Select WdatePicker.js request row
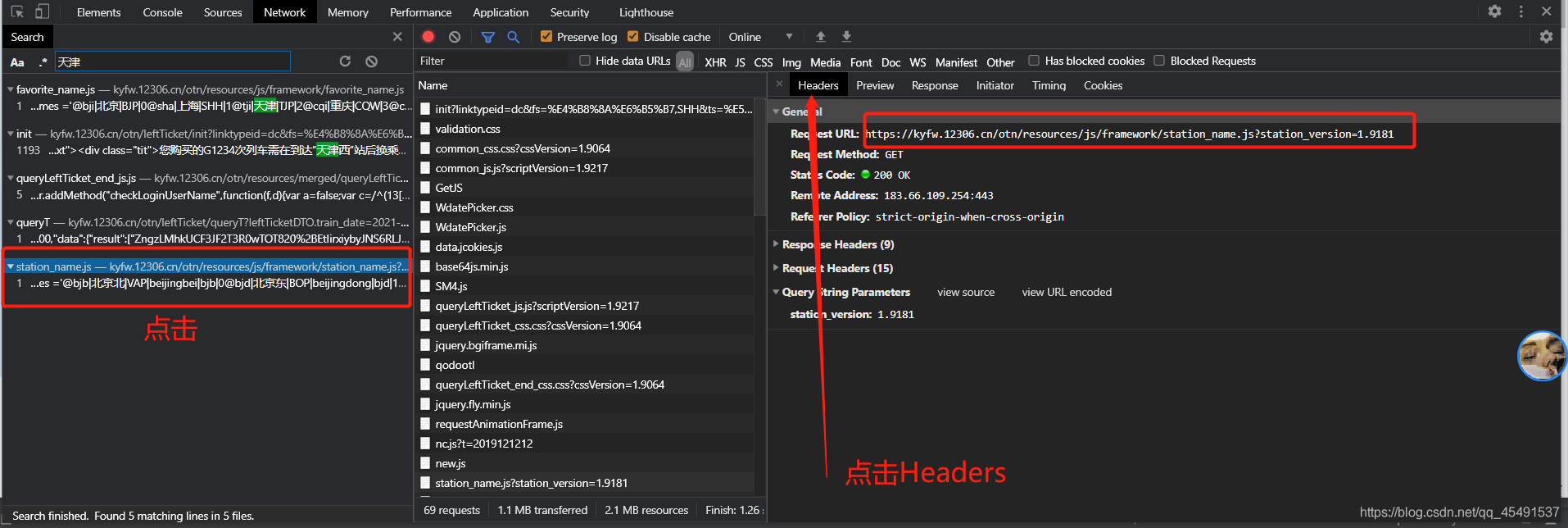The height and width of the screenshot is (528, 1568). [585, 227]
